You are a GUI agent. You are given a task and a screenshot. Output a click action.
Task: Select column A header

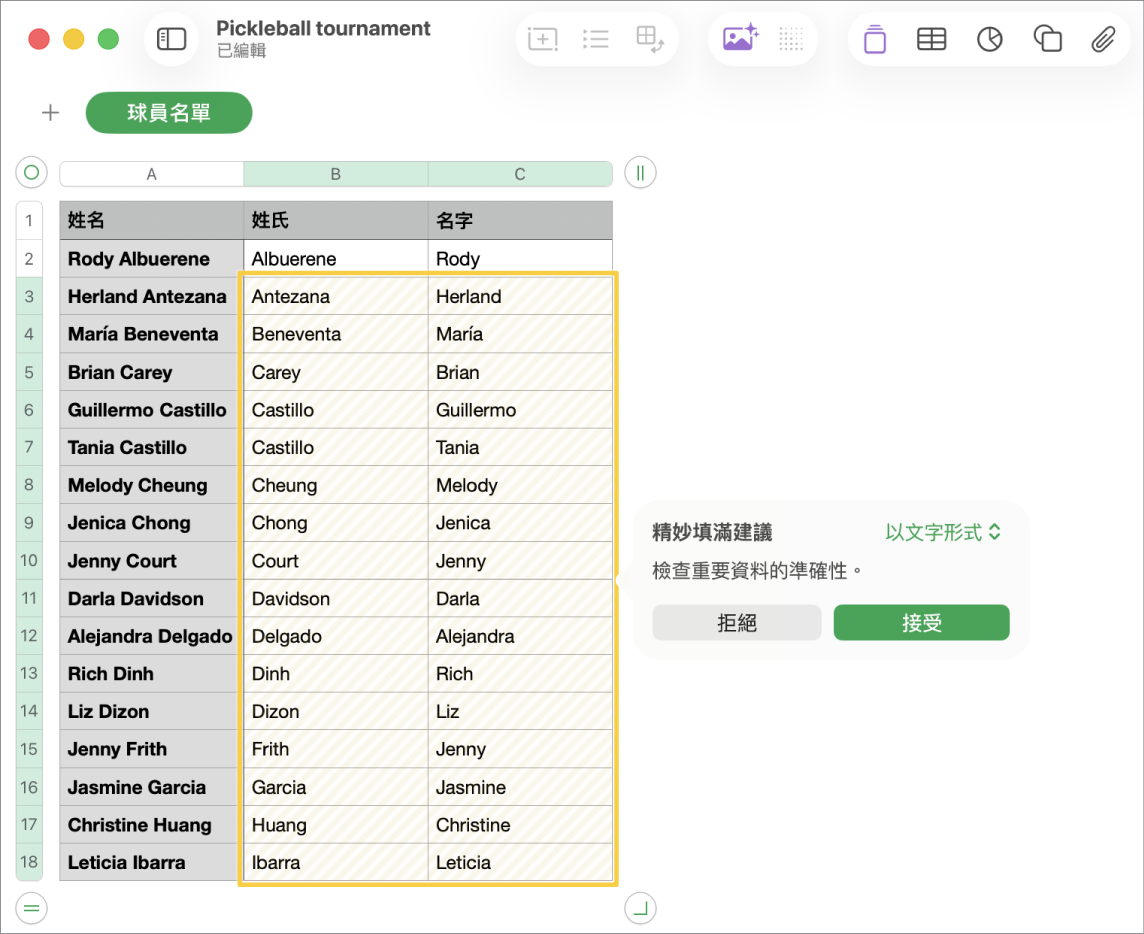tap(151, 174)
